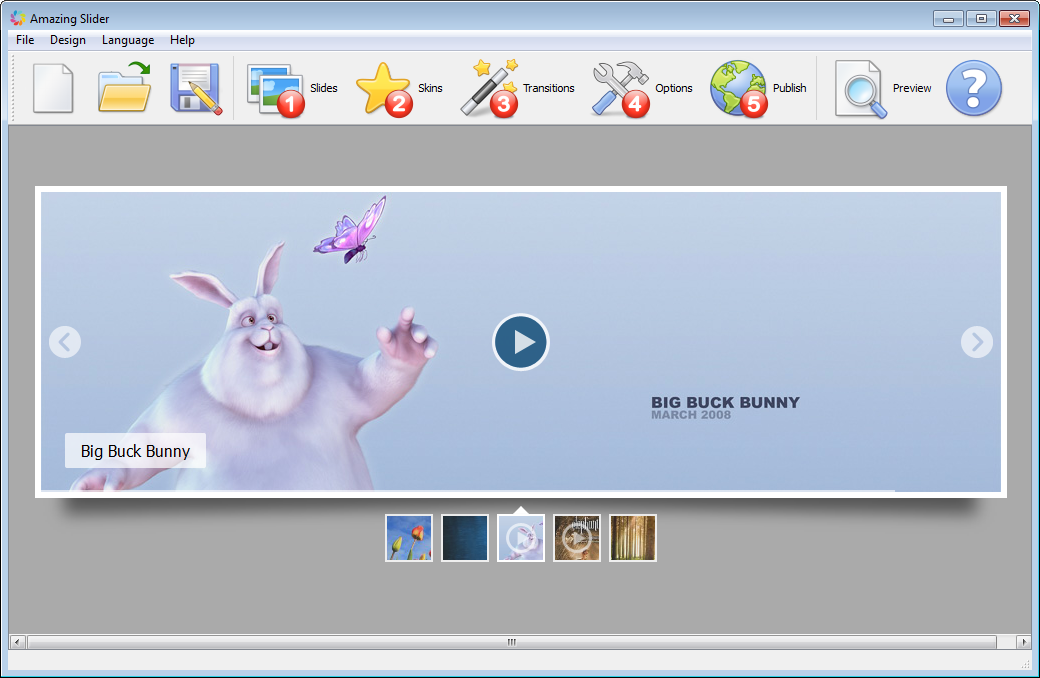Click the Preview magnifier icon
This screenshot has height=678, width=1040.
861,90
